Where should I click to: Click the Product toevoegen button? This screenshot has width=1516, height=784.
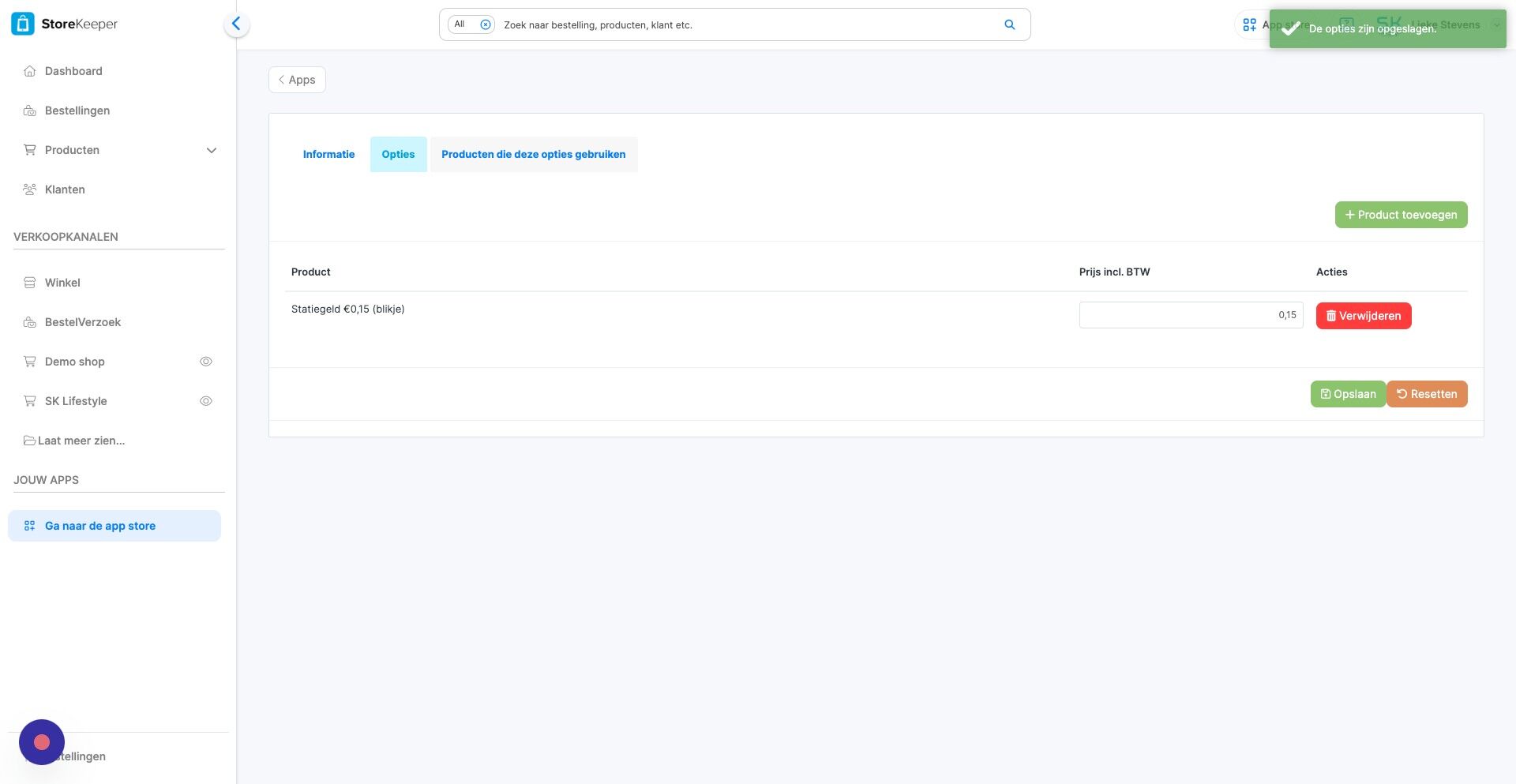pos(1402,215)
